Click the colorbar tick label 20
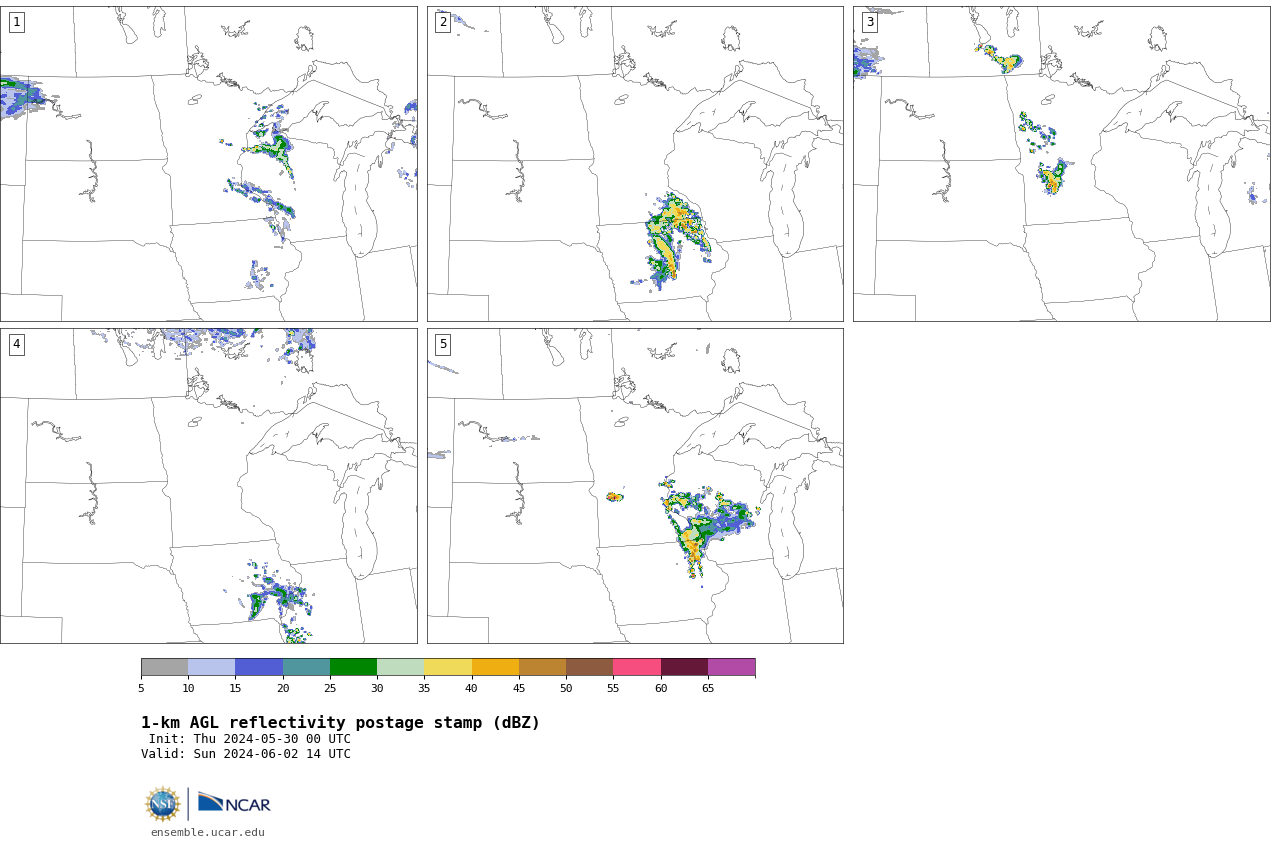Image resolution: width=1280 pixels, height=844 pixels. click(x=283, y=688)
